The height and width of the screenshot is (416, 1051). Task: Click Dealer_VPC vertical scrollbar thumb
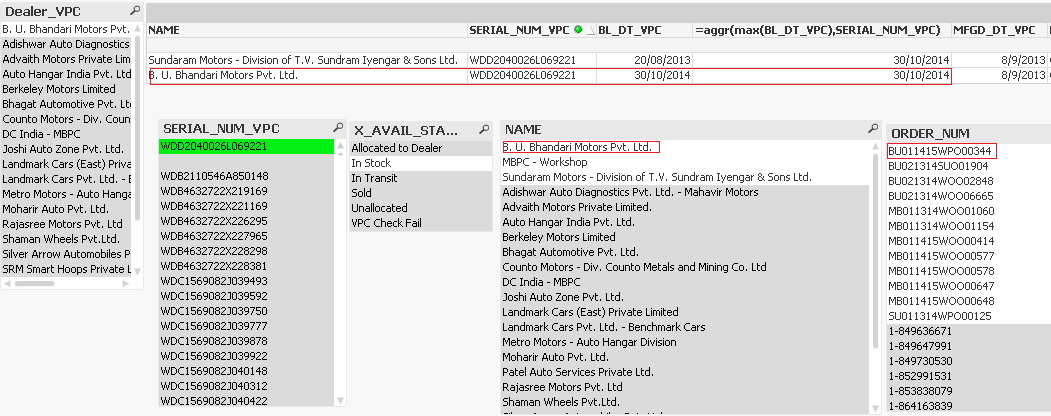pos(138,128)
